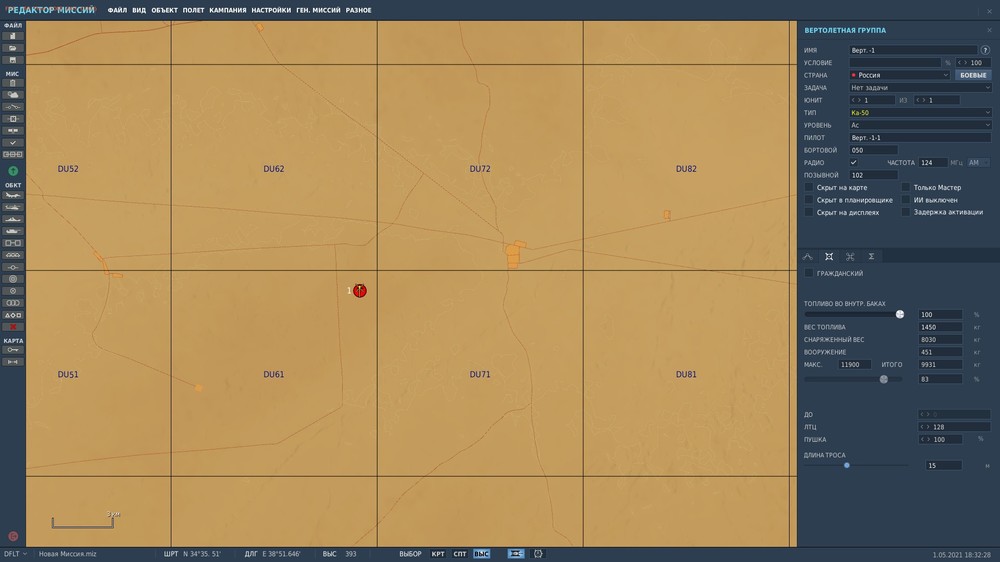Screen dimensions: 1000x562
Task: Open the Тип dropdown showing Ка-50
Action: (920, 112)
